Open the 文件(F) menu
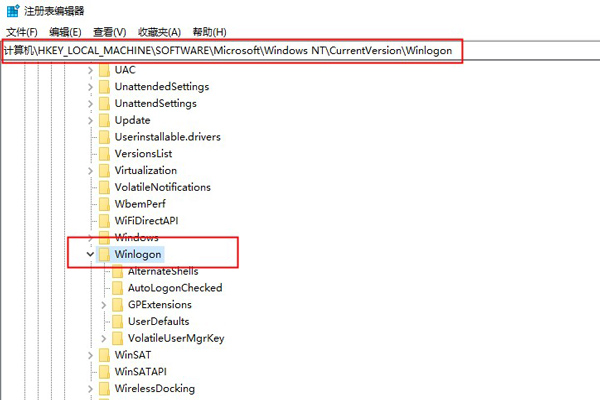Screen dimensions: 600x400 pyautogui.click(x=22, y=32)
